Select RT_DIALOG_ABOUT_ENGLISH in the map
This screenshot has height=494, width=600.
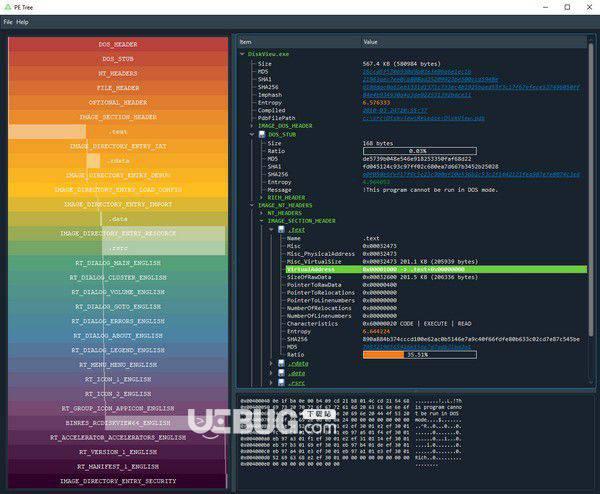point(118,336)
